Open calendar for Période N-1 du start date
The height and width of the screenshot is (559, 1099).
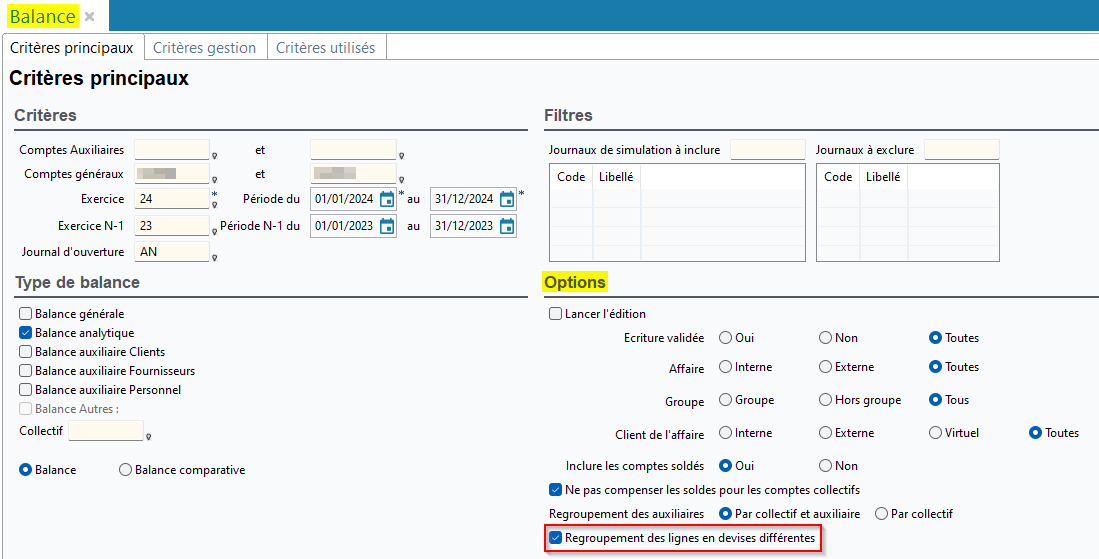[x=387, y=226]
